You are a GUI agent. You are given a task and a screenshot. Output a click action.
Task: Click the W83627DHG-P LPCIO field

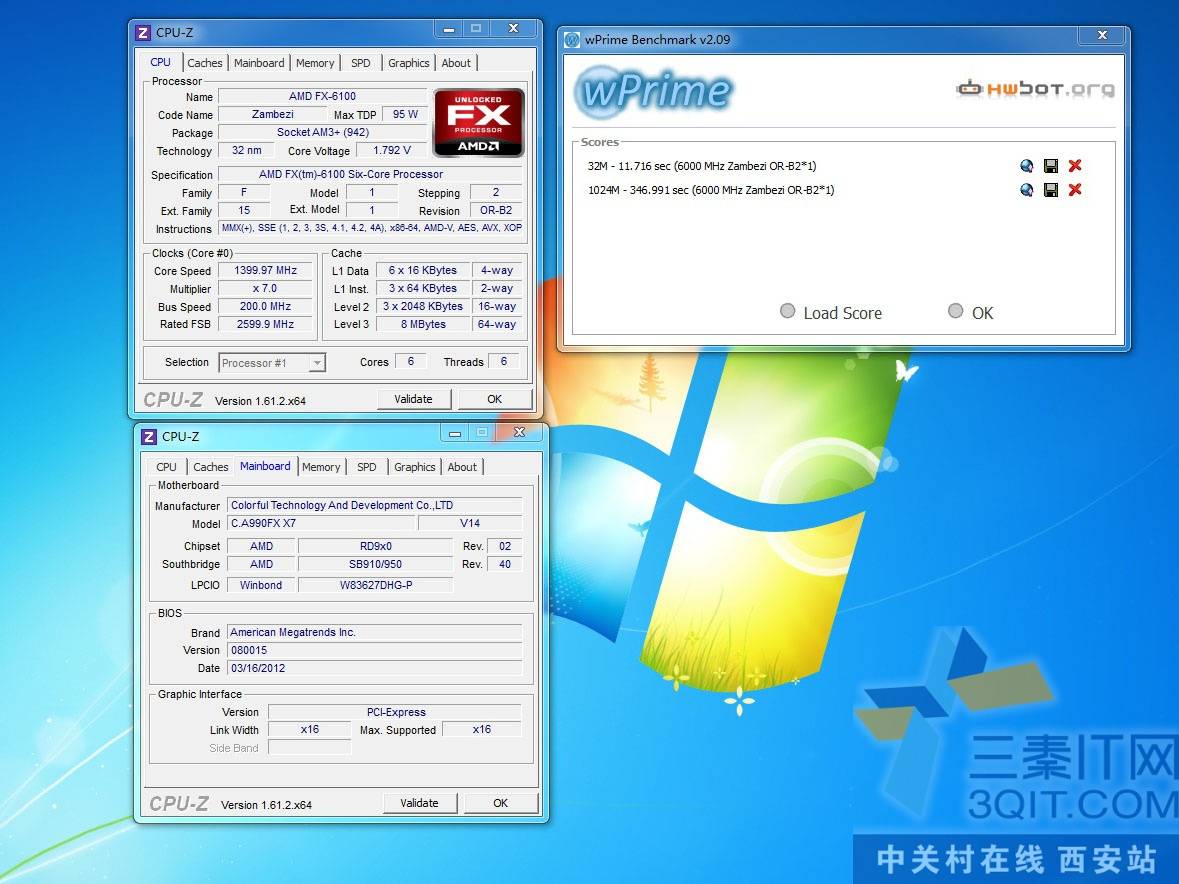tap(376, 585)
